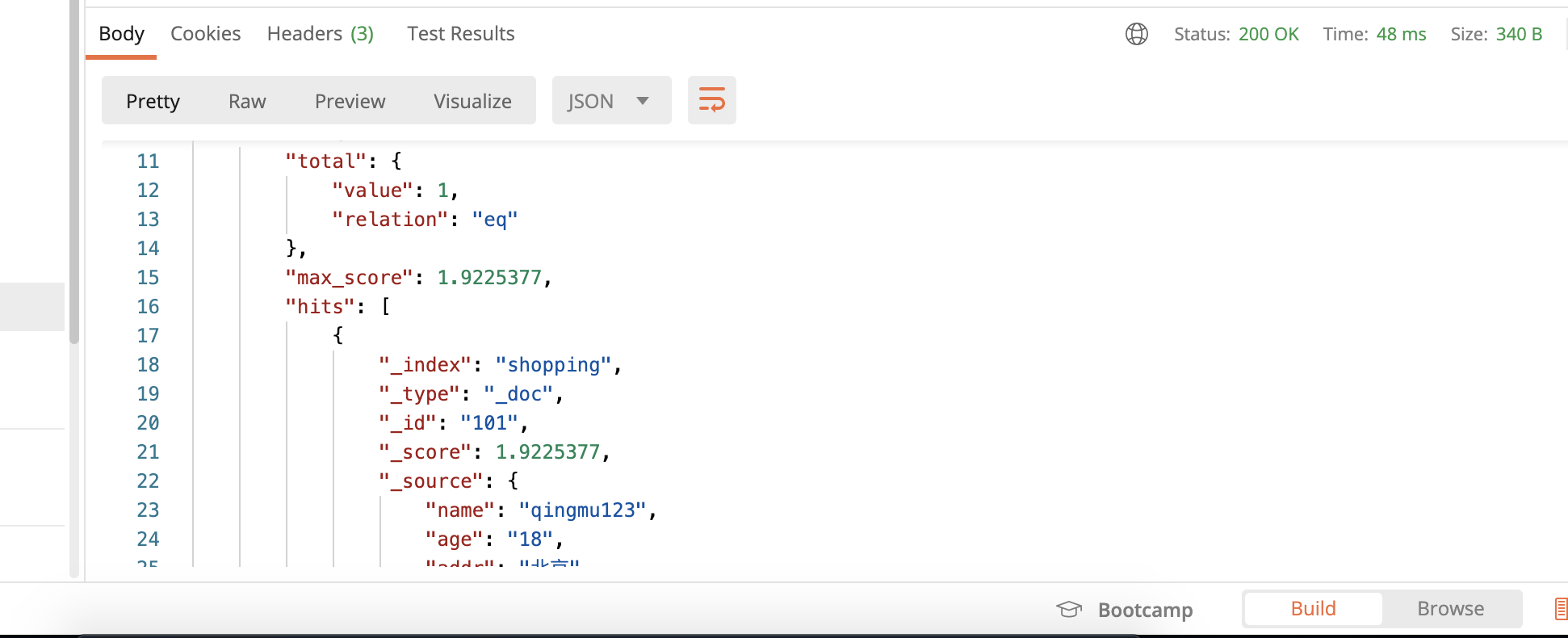Image resolution: width=1568 pixels, height=638 pixels.
Task: Click the orange icon right of Browse
Action: 1560,609
